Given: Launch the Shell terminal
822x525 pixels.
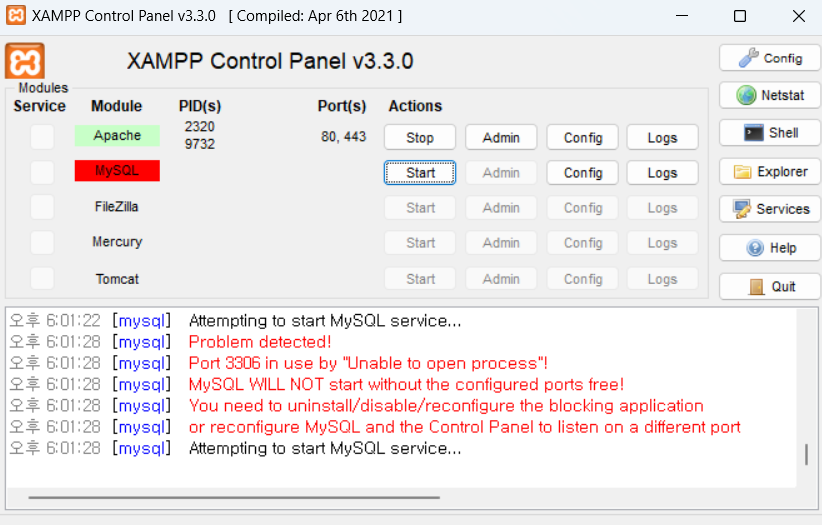Looking at the screenshot, I should (770, 133).
